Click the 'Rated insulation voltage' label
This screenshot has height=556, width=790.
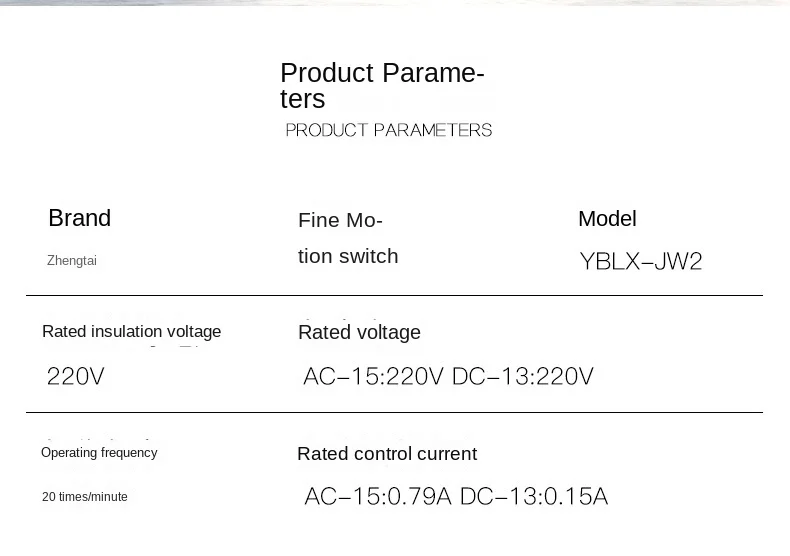pos(131,331)
